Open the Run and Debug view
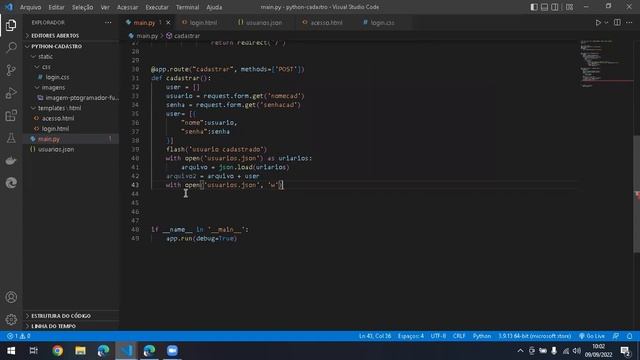 pos(11,93)
